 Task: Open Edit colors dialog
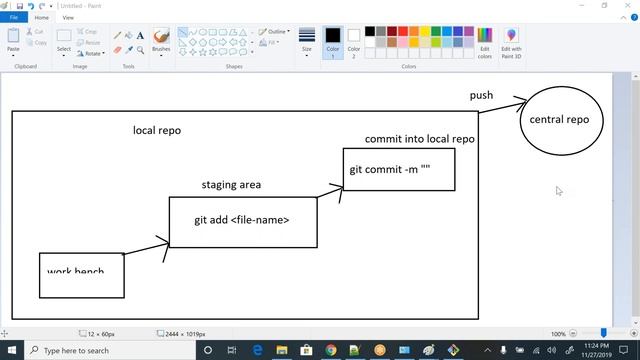pos(484,44)
